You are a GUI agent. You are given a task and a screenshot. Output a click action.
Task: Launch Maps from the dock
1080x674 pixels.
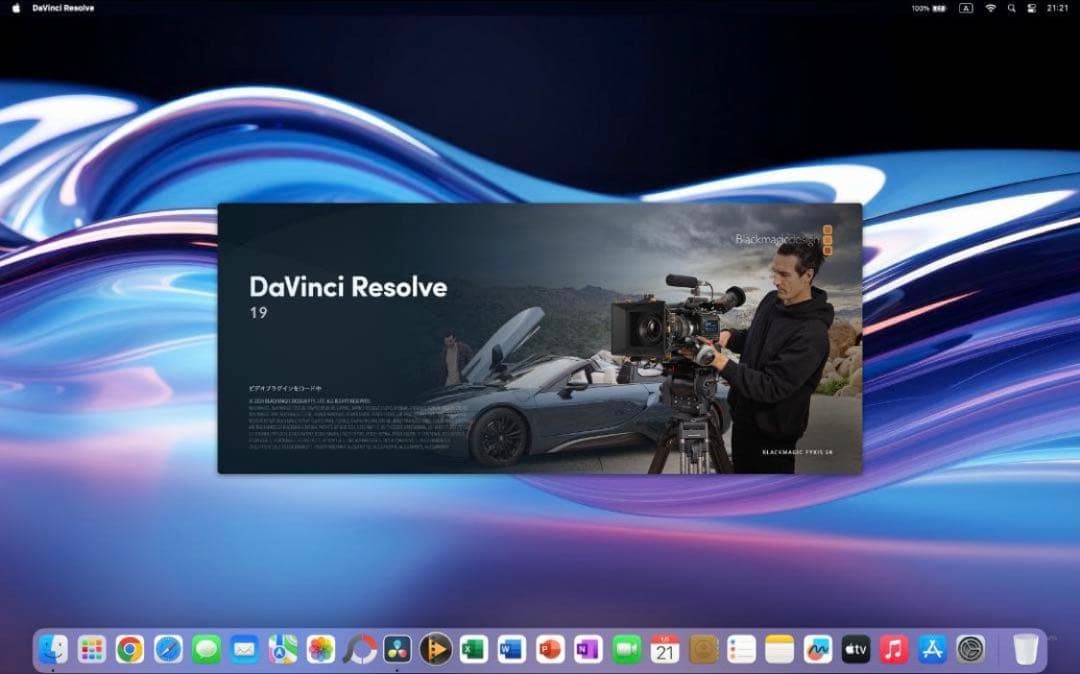tap(282, 649)
